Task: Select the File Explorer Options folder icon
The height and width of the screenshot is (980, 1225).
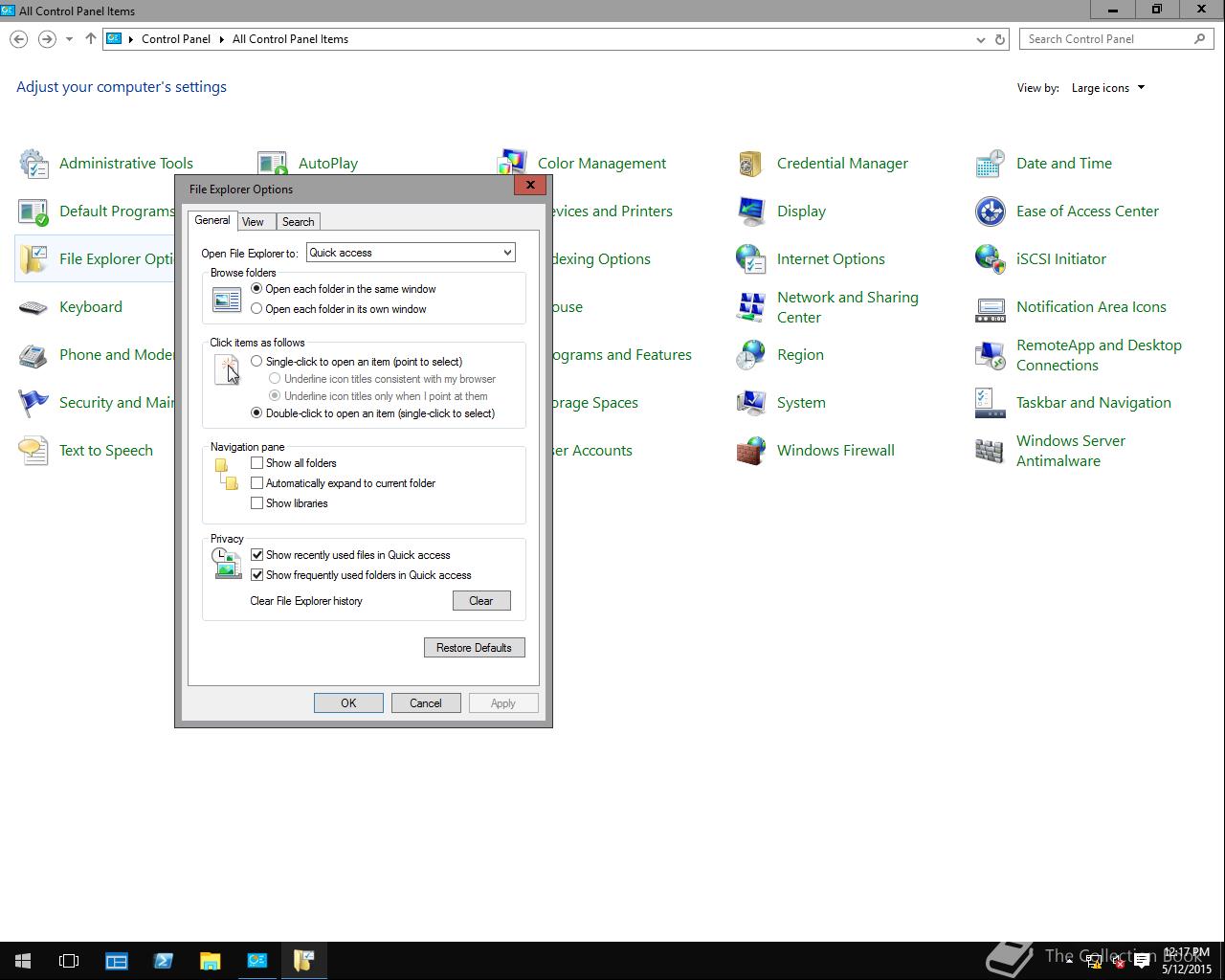Action: 33,259
